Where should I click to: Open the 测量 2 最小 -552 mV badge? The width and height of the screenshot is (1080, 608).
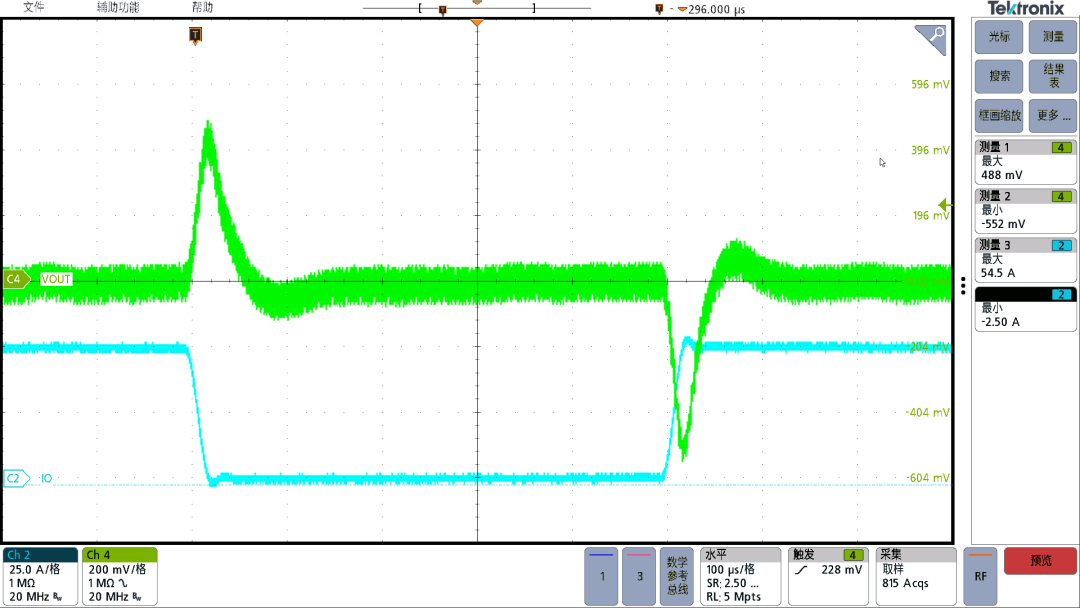(x=1026, y=210)
